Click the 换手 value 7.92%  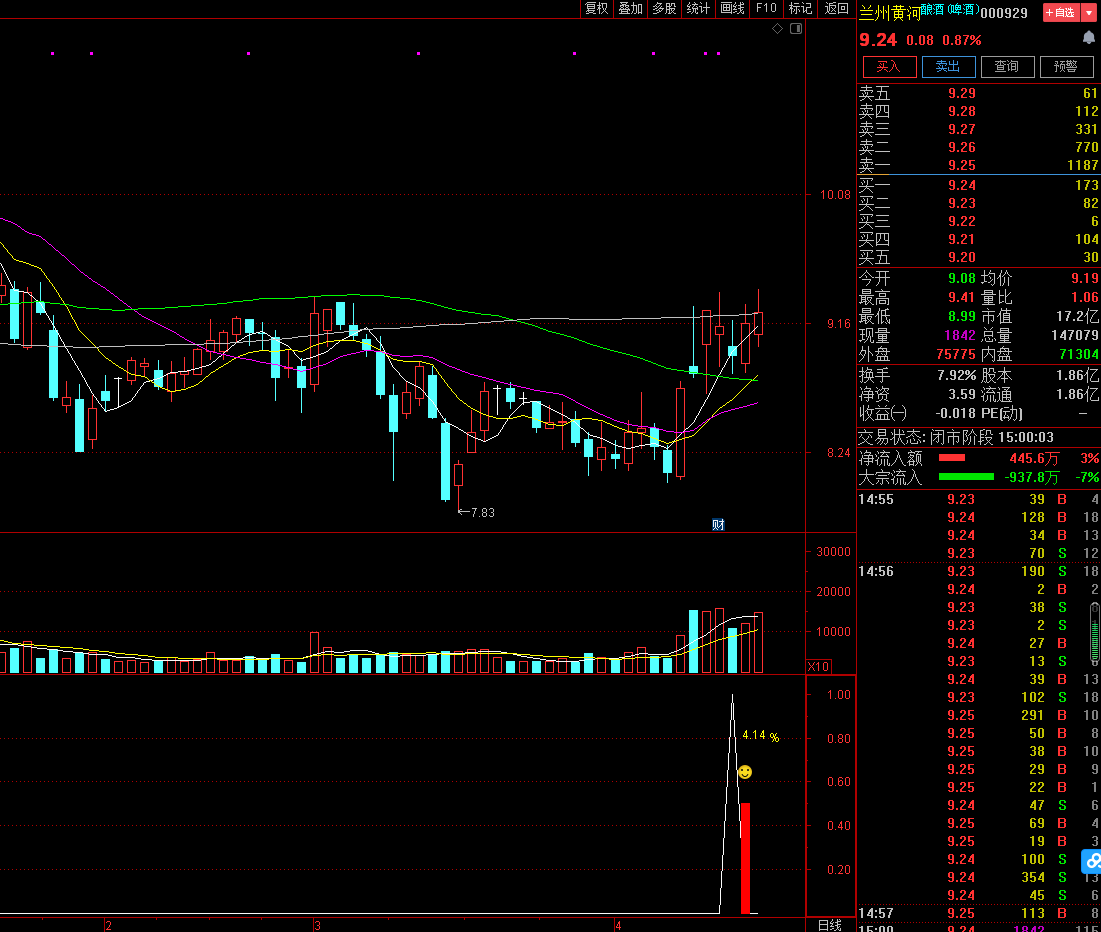pos(957,376)
